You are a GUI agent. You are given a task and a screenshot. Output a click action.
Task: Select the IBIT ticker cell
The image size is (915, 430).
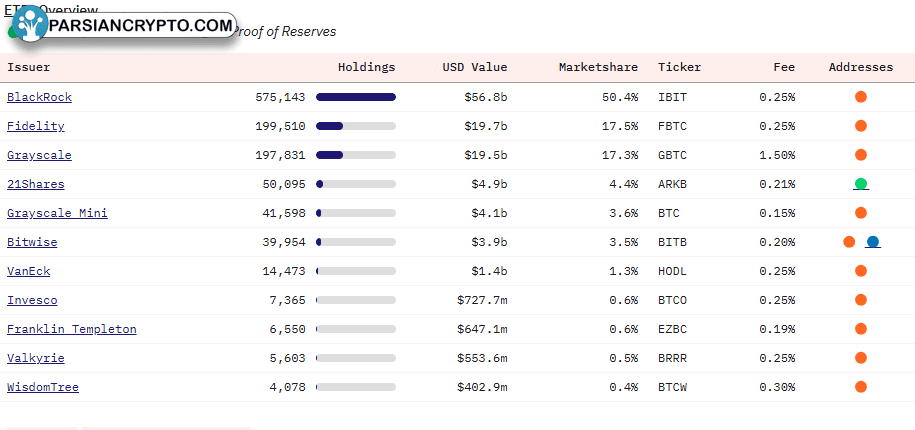(x=672, y=97)
